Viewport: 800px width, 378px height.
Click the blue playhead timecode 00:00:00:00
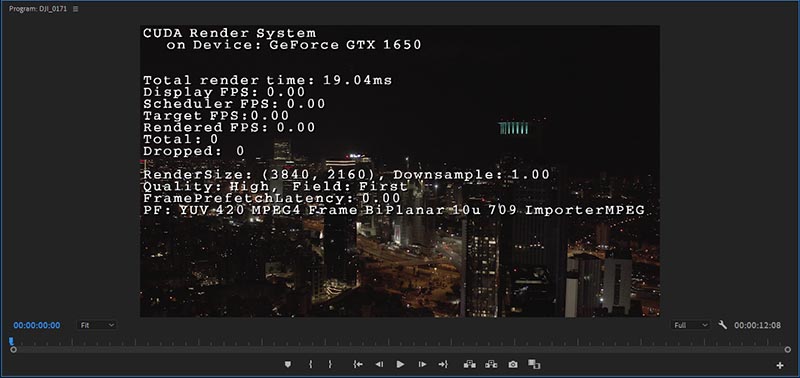(37, 325)
